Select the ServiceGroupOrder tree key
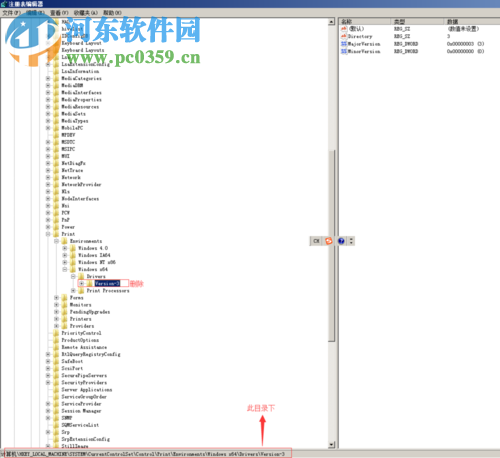 coord(84,397)
